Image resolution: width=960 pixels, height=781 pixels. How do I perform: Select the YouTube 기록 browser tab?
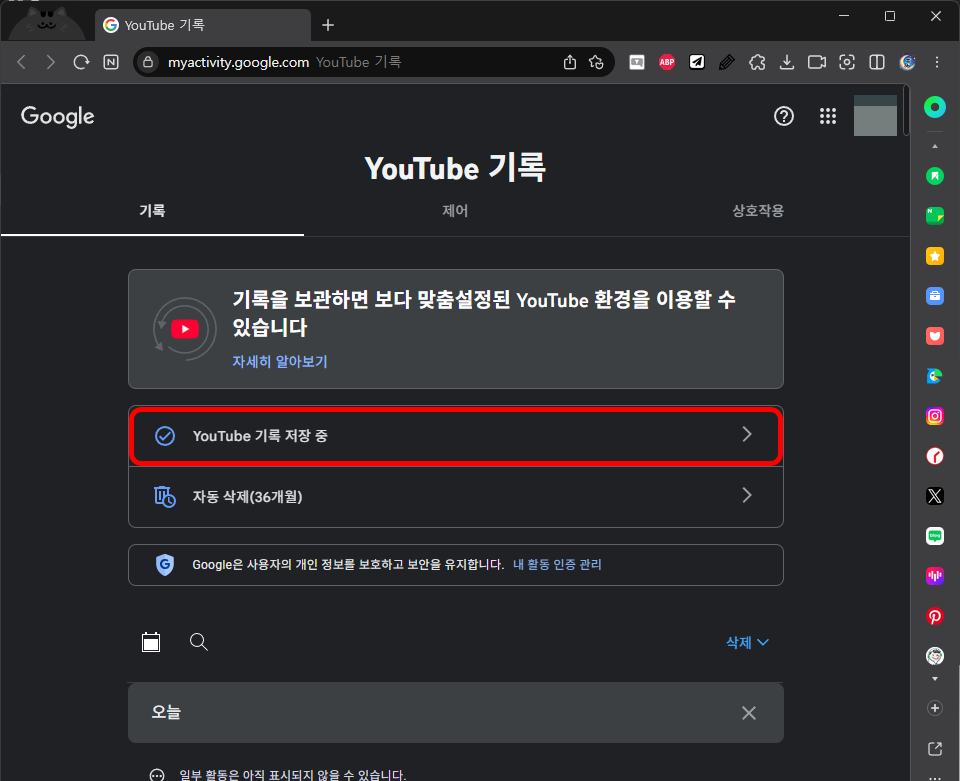[203, 25]
